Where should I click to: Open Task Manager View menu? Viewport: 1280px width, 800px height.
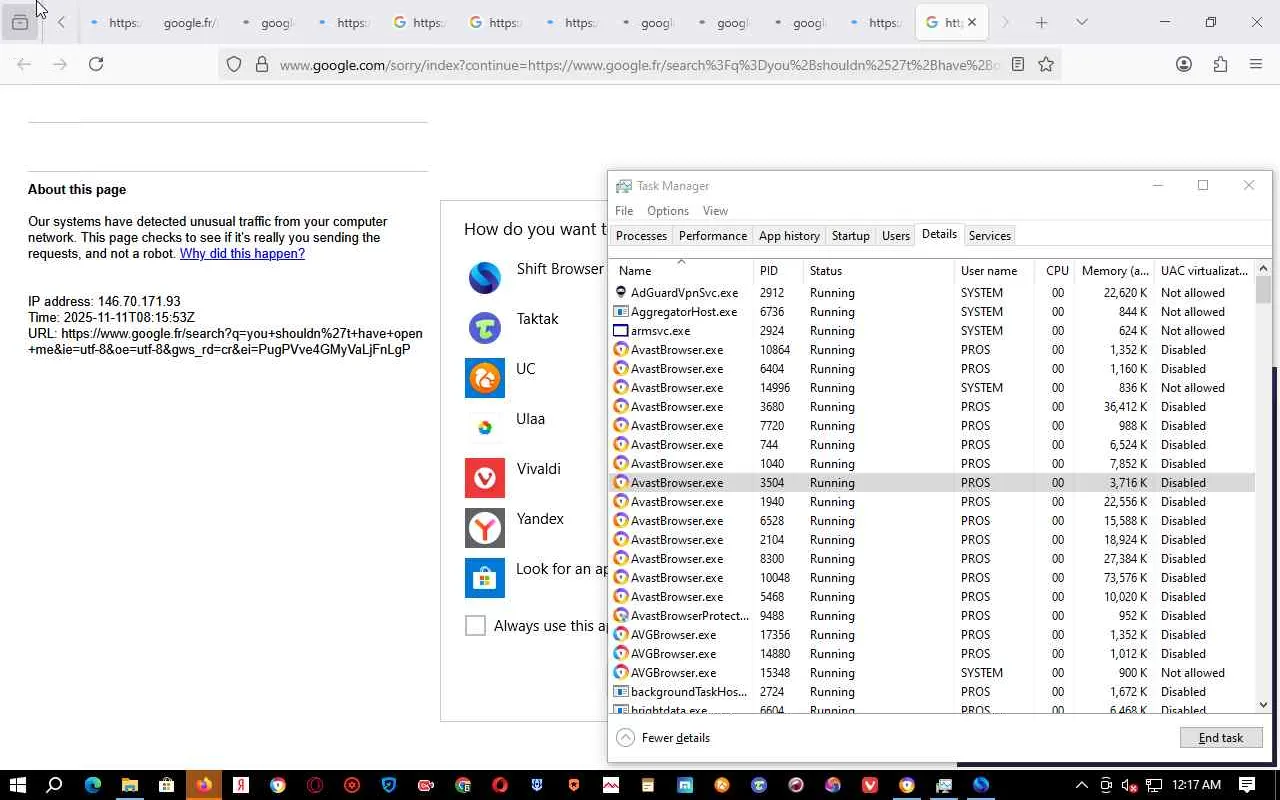pos(715,211)
